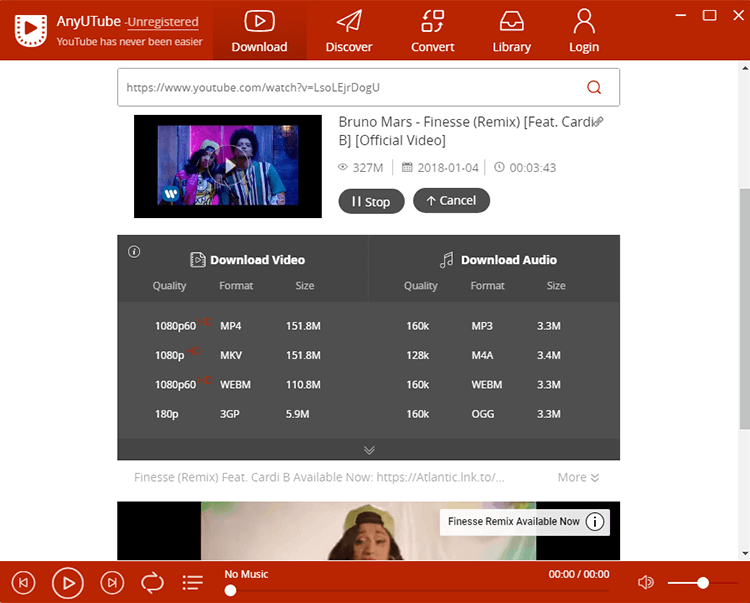Viewport: 750px width, 603px height.
Task: Skip to next track
Action: (x=112, y=582)
